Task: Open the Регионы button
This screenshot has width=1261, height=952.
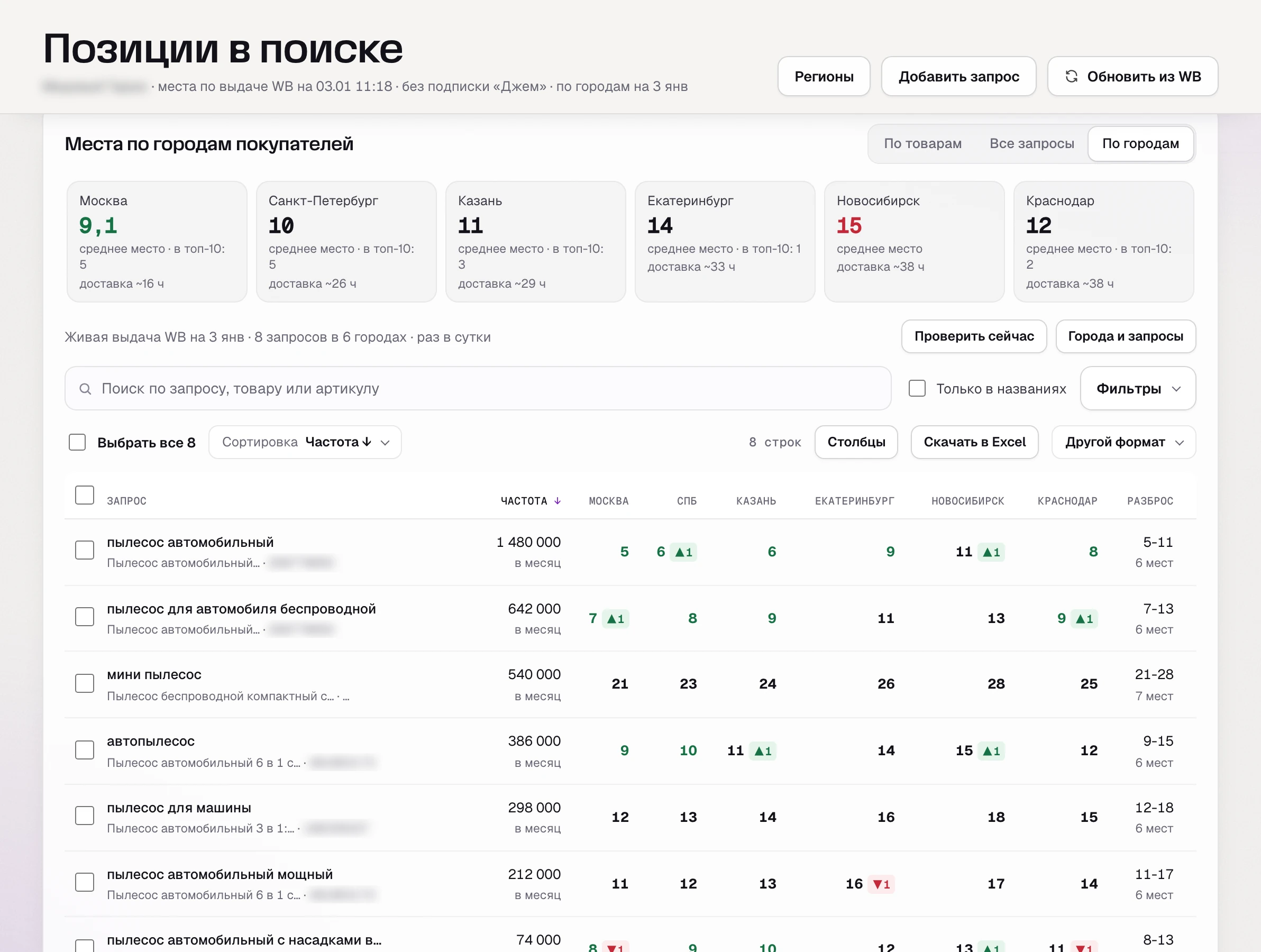Action: pos(824,76)
